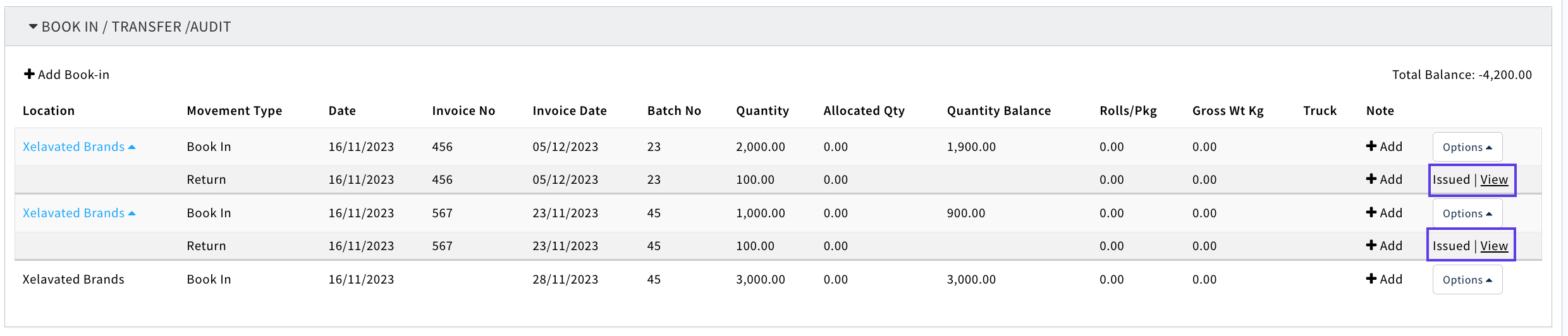Click the Batch No column header
Screen dimensions: 1568x336
point(674,111)
